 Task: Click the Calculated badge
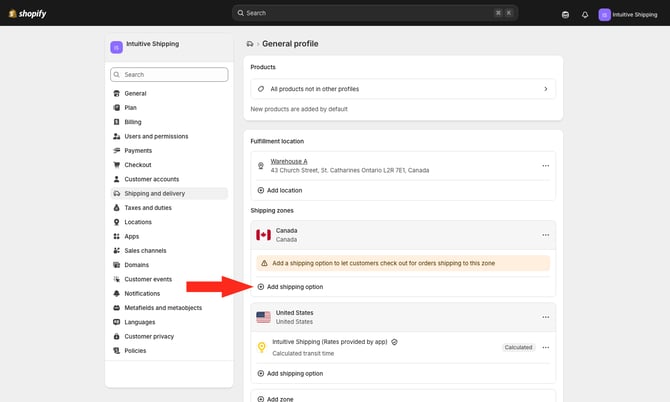pos(518,348)
